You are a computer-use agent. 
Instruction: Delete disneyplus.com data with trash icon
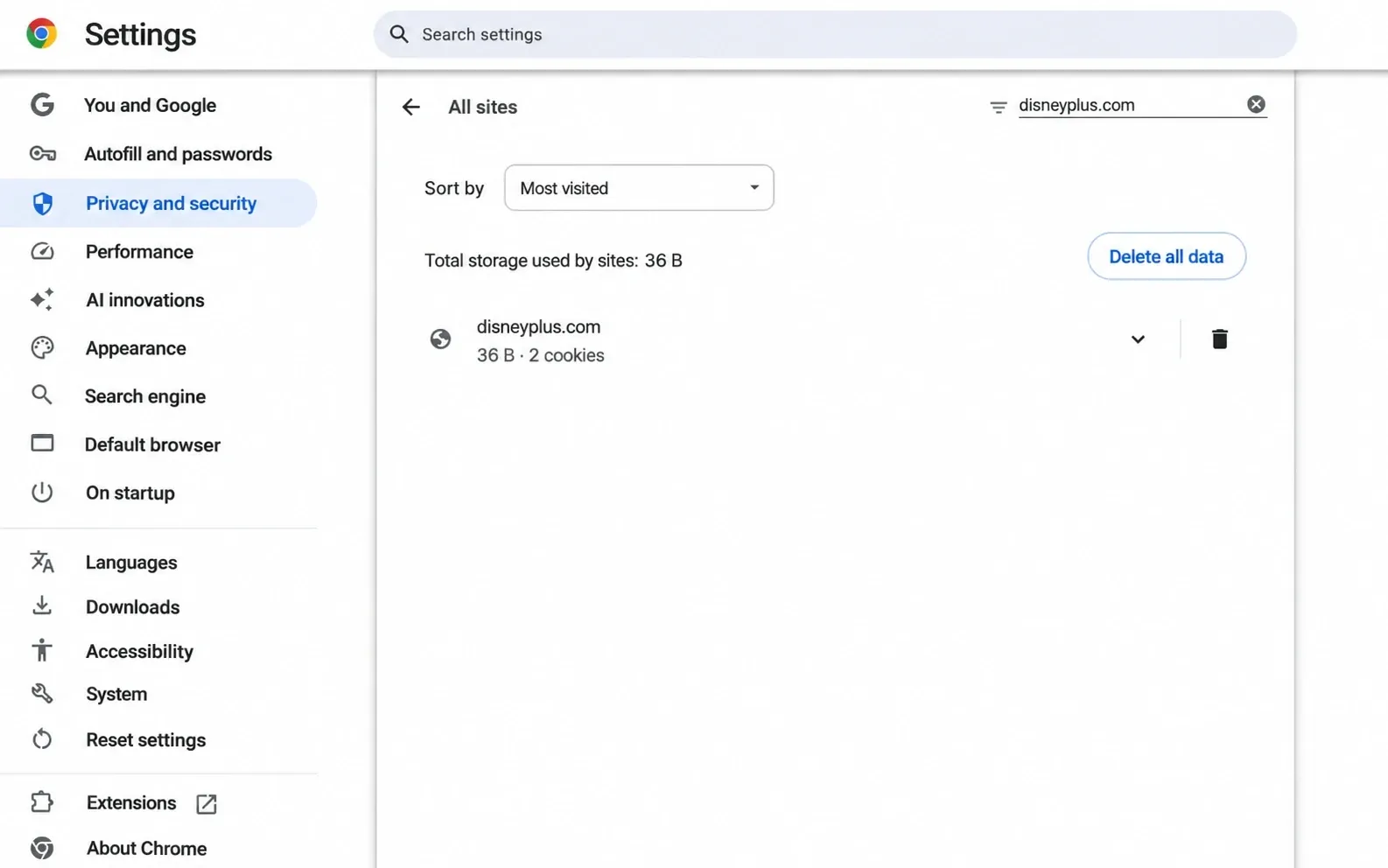(1219, 339)
